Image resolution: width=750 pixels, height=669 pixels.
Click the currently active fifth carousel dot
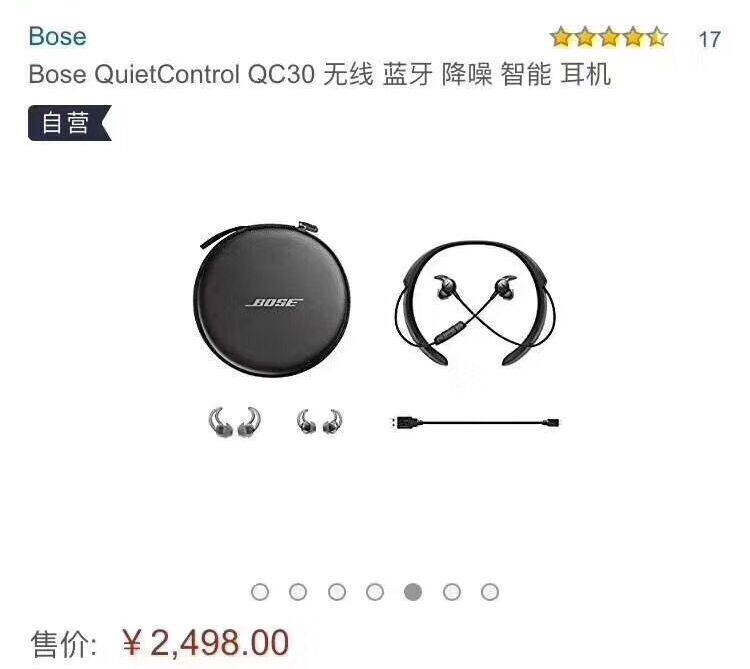tap(413, 592)
